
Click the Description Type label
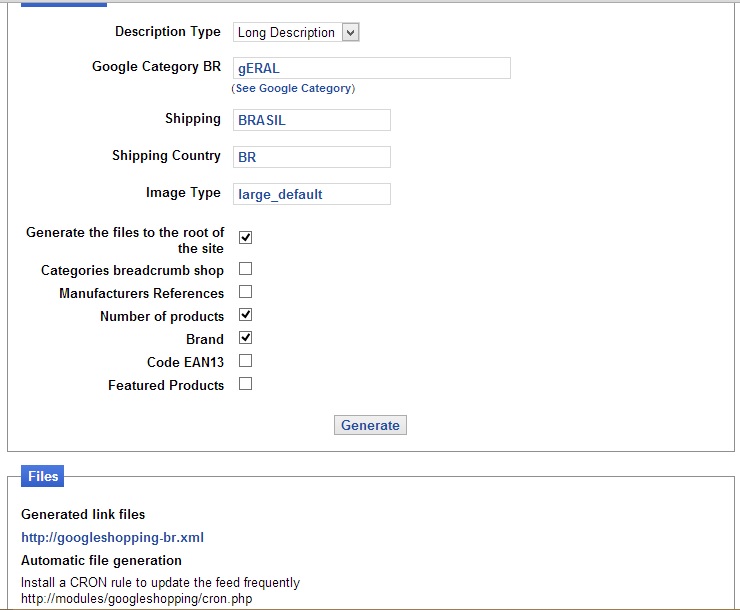coord(167,32)
